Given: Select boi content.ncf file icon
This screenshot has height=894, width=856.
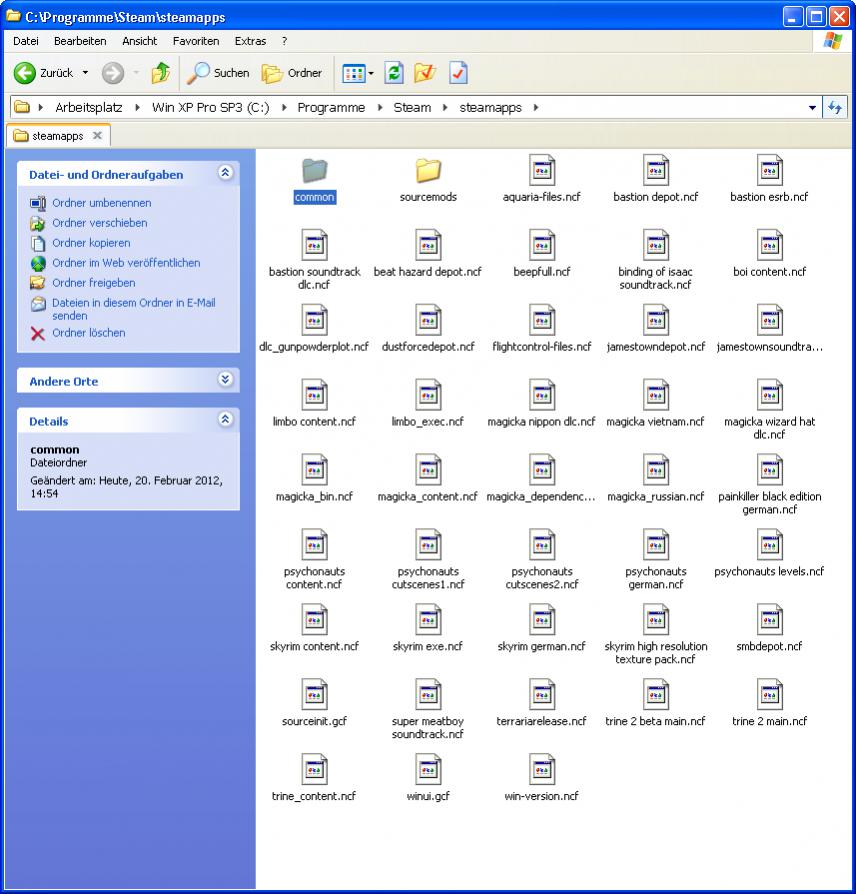Looking at the screenshot, I should [x=769, y=245].
